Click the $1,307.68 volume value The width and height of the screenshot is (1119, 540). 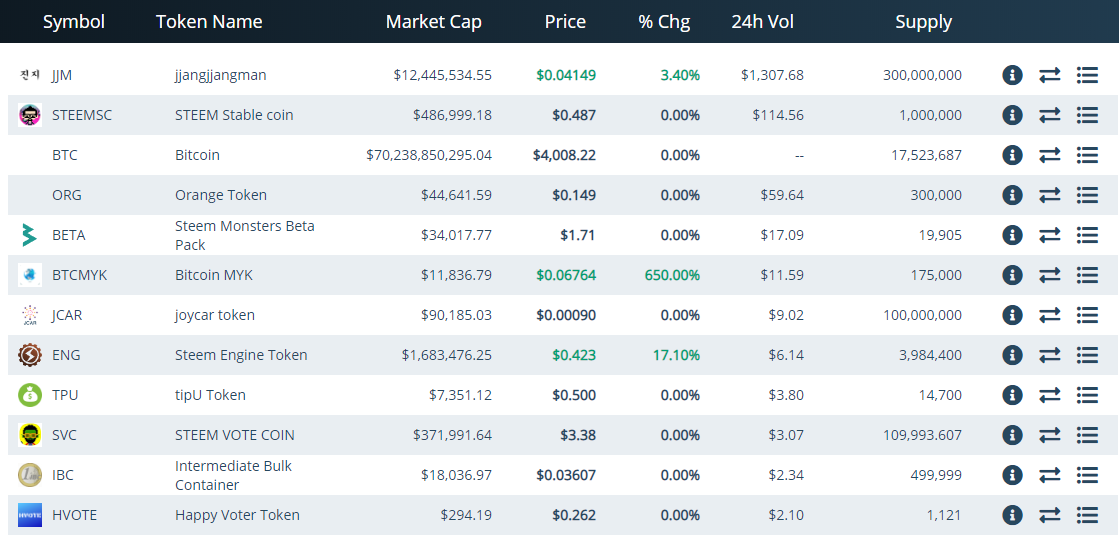tap(772, 75)
